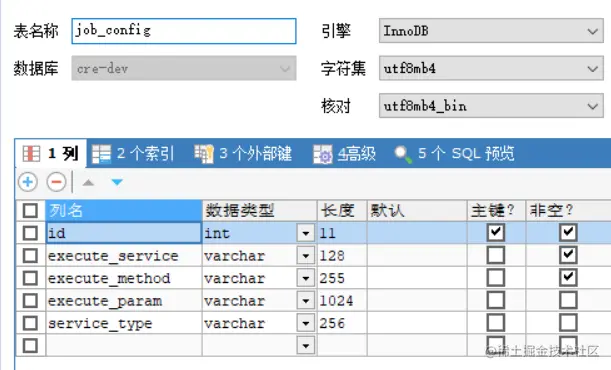Check primary key for execute_param column
Image resolution: width=611 pixels, height=370 pixels.
pyautogui.click(x=495, y=300)
